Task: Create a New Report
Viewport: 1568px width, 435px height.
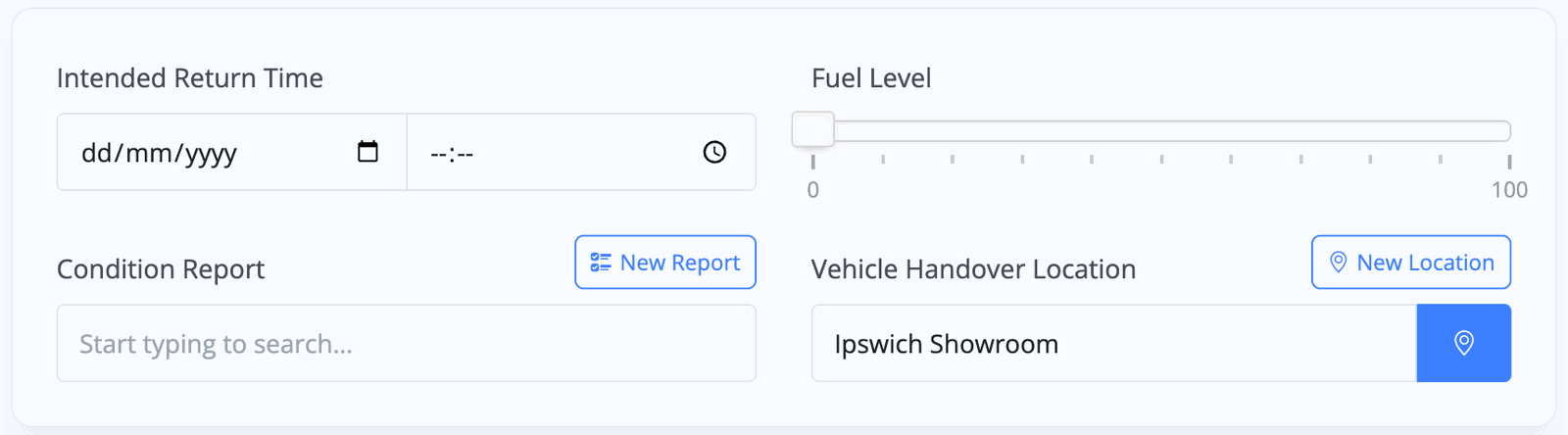Action: point(665,263)
